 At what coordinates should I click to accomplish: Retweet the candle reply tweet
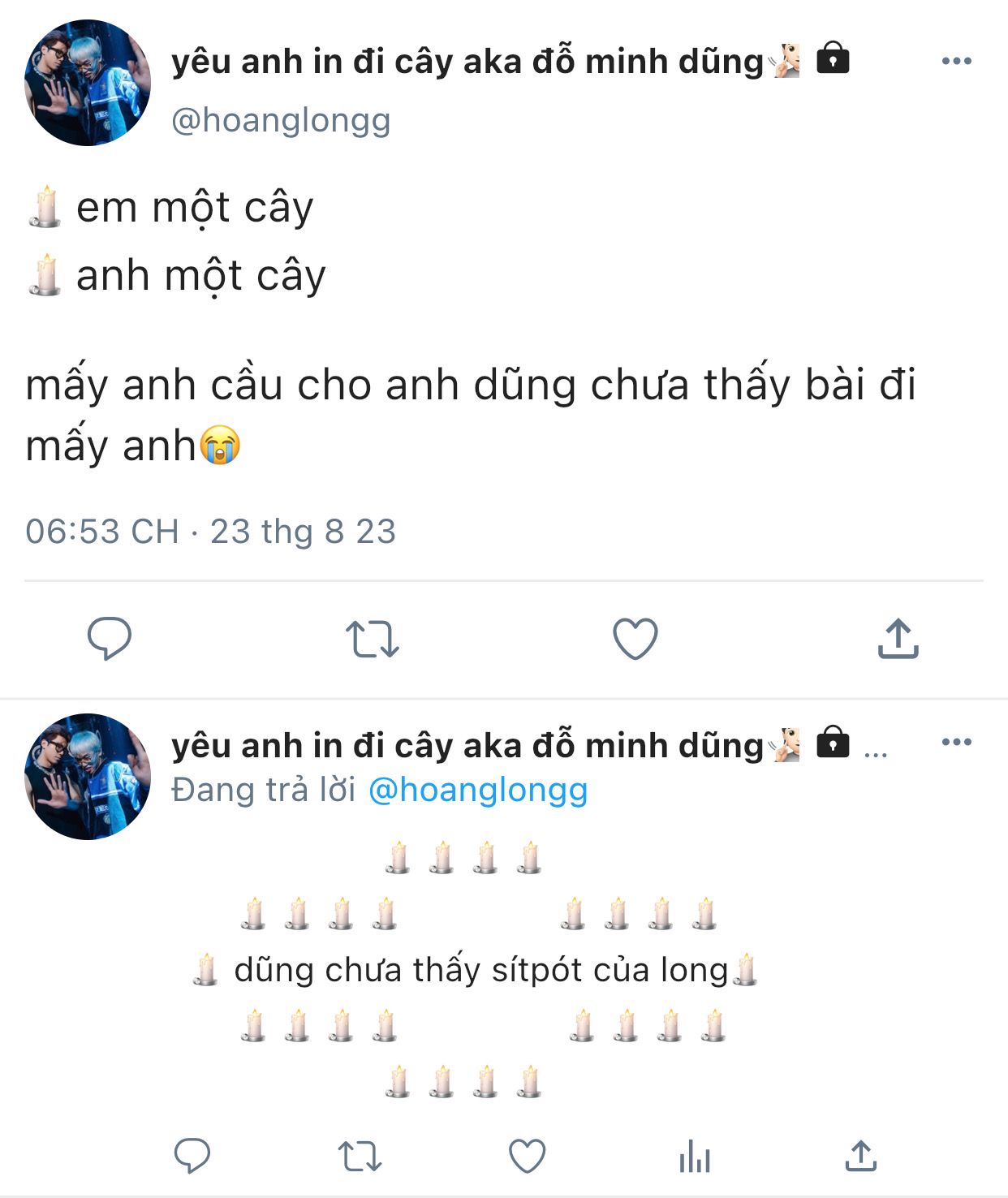[360, 1157]
